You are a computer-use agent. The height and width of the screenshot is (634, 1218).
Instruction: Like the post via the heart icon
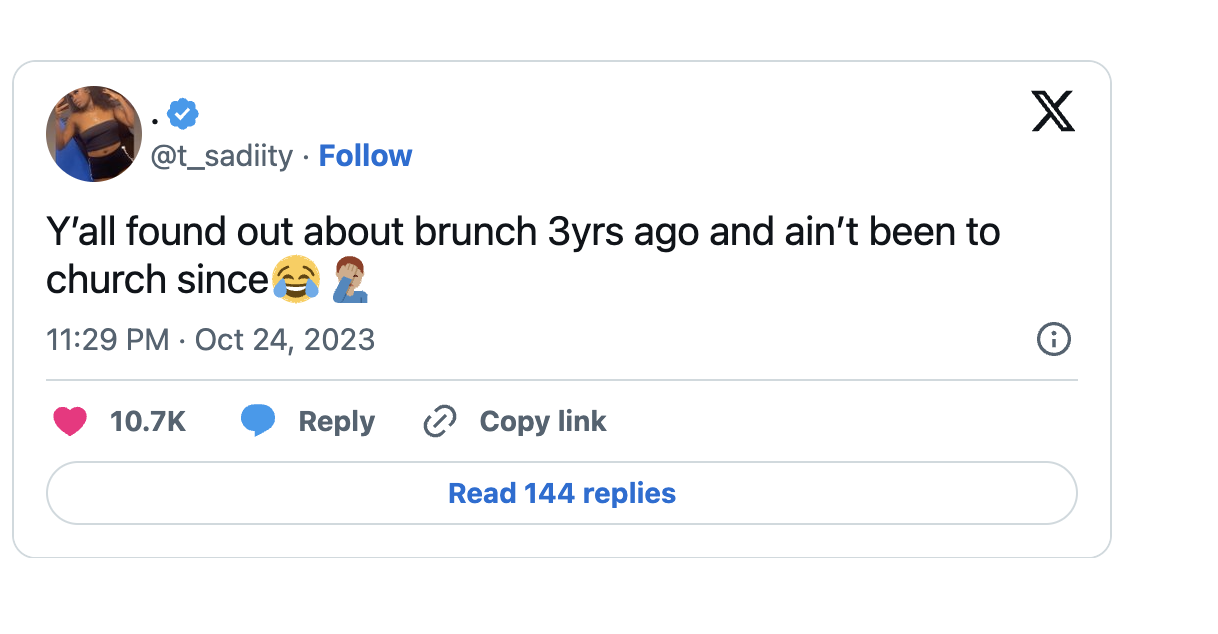pyautogui.click(x=69, y=421)
